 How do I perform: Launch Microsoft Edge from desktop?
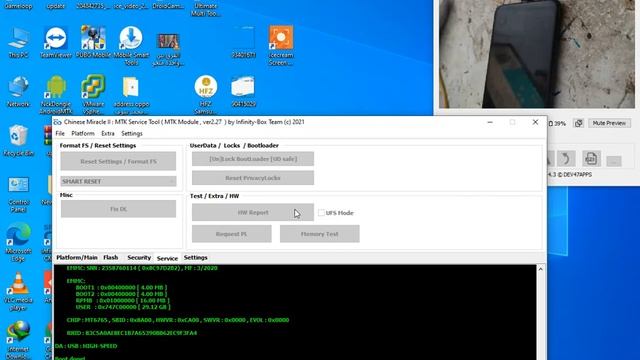[18, 242]
